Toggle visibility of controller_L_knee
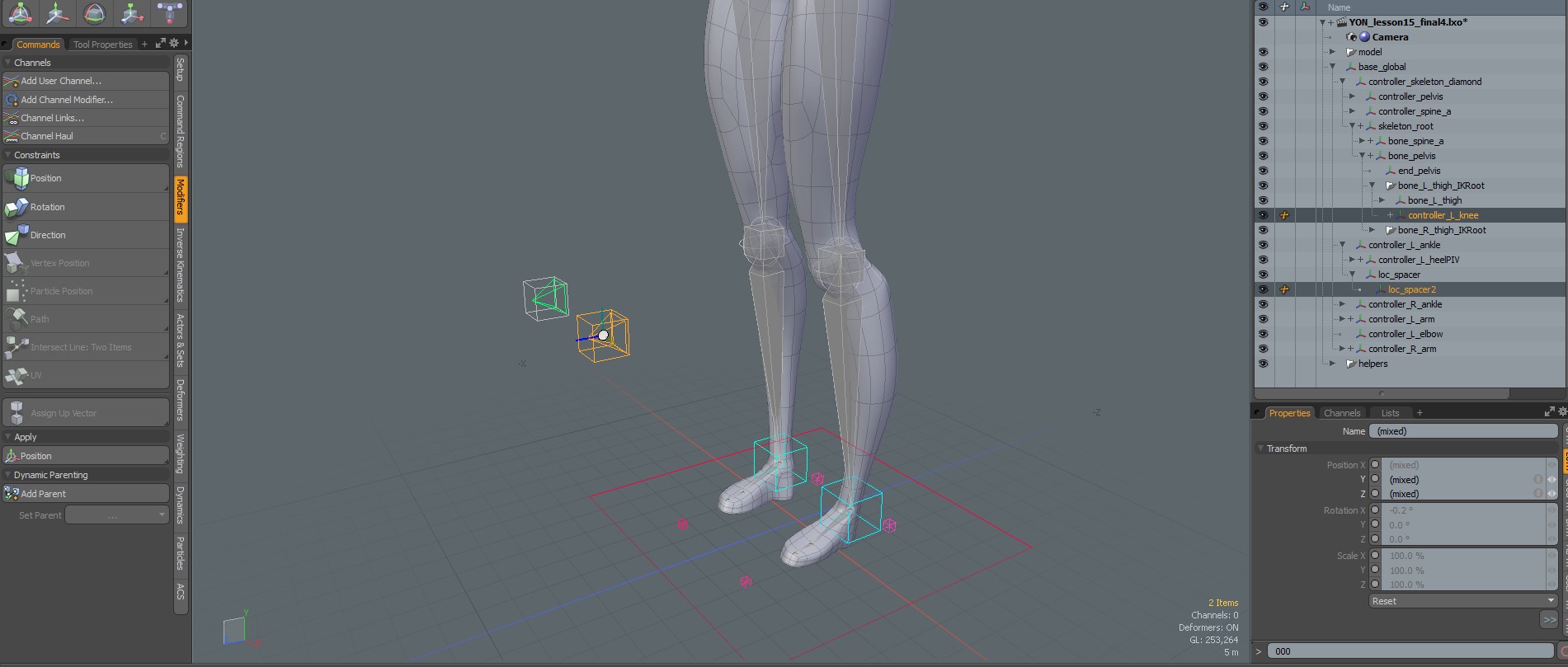The width and height of the screenshot is (1568, 667). click(1263, 215)
